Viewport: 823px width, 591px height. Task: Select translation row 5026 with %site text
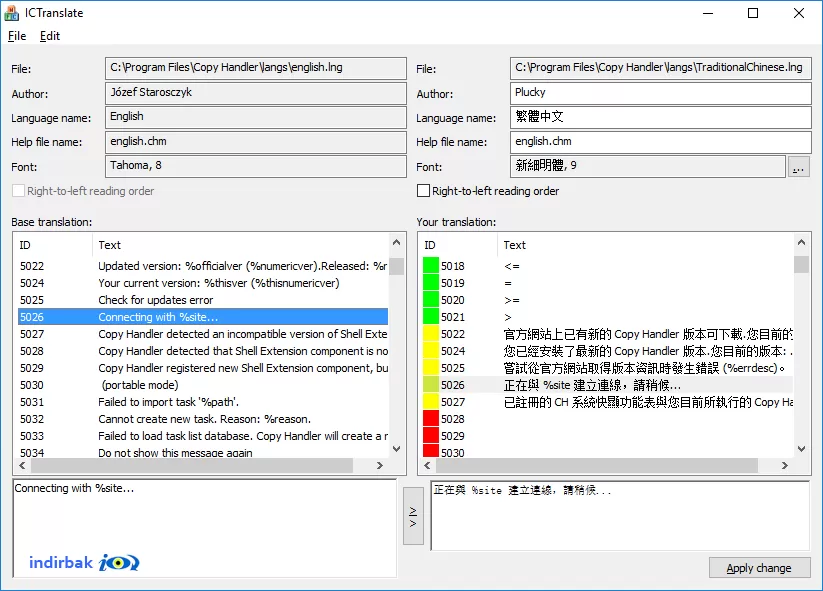click(608, 385)
